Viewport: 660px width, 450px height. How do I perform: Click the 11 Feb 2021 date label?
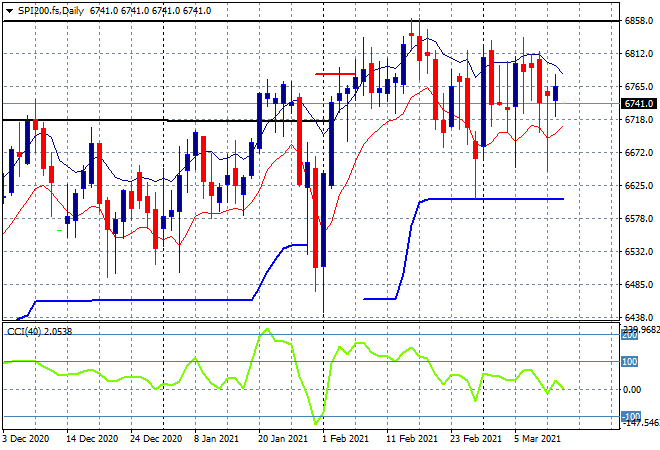click(412, 439)
